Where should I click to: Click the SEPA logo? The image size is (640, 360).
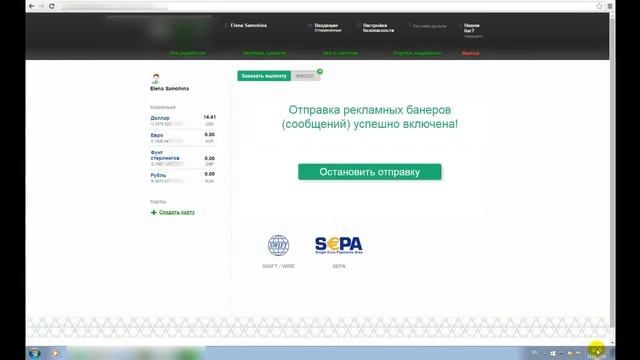[339, 245]
